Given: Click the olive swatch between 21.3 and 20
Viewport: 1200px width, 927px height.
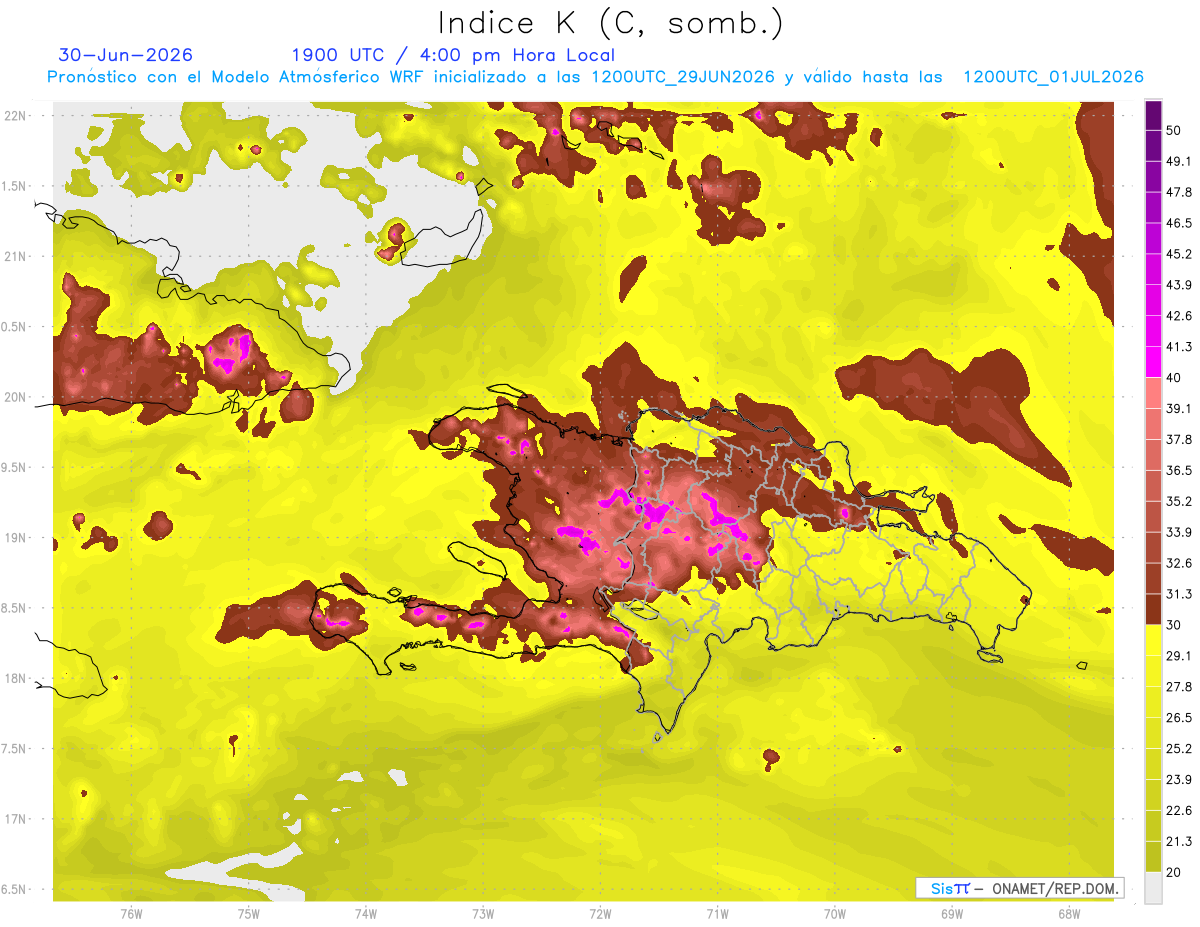Looking at the screenshot, I should (1153, 856).
